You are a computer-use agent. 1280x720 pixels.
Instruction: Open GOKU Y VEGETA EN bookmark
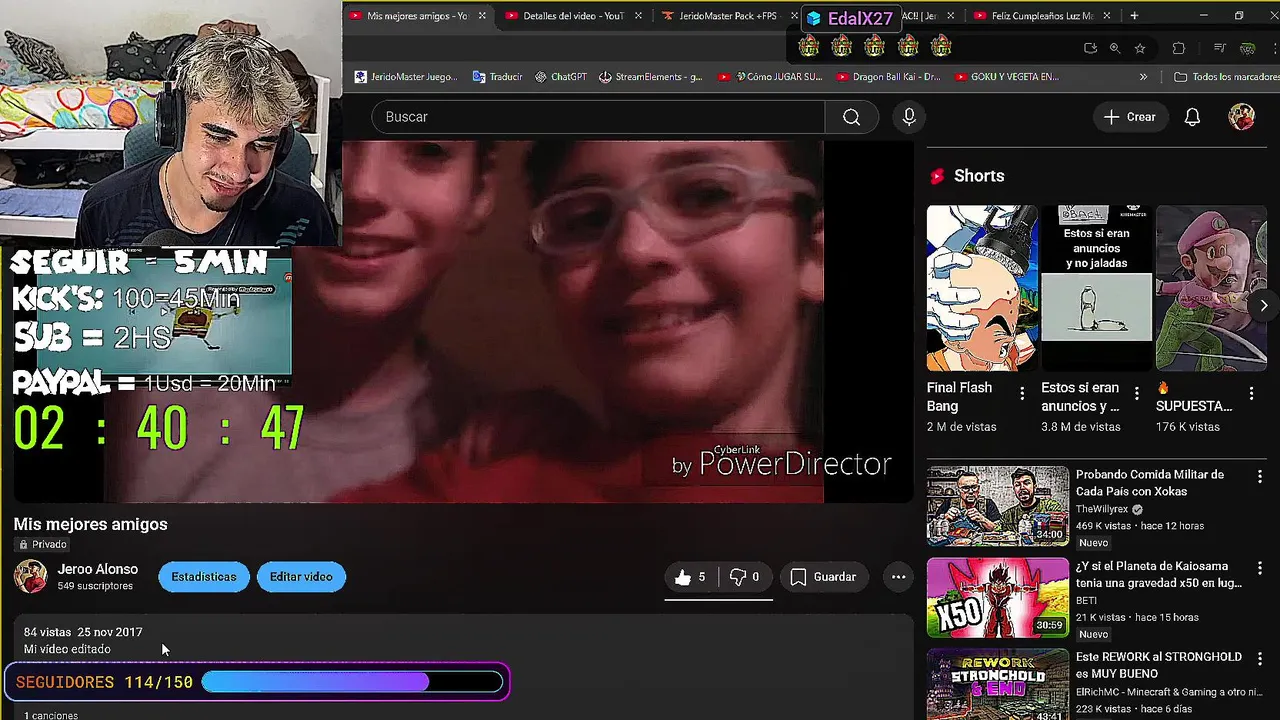(x=1007, y=77)
